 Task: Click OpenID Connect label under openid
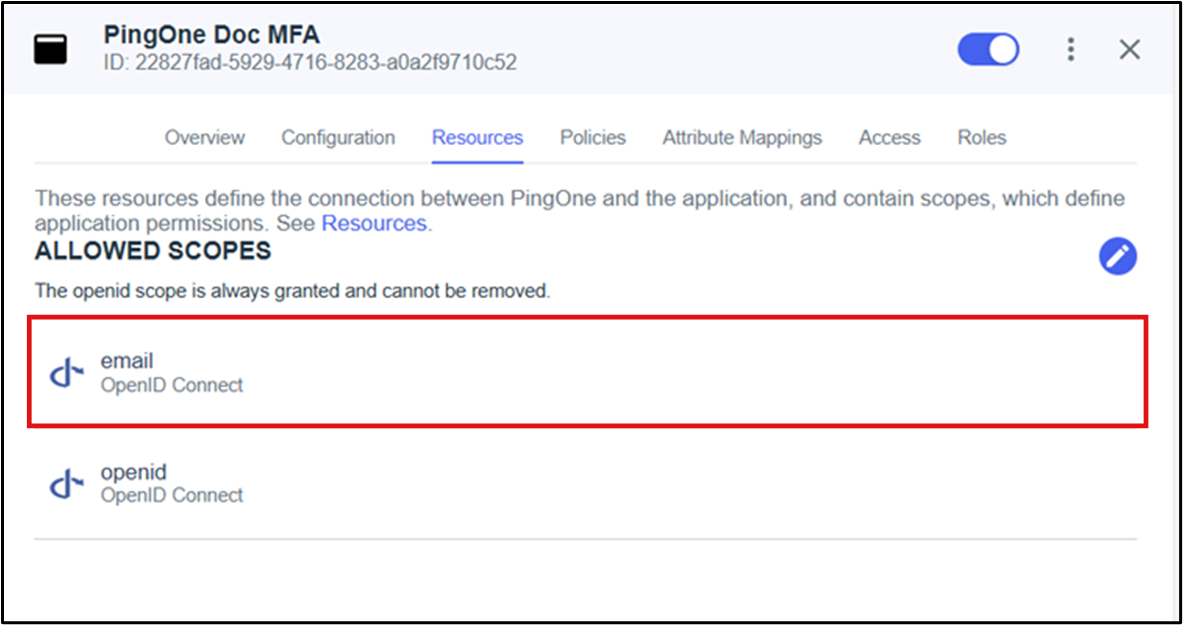(172, 495)
